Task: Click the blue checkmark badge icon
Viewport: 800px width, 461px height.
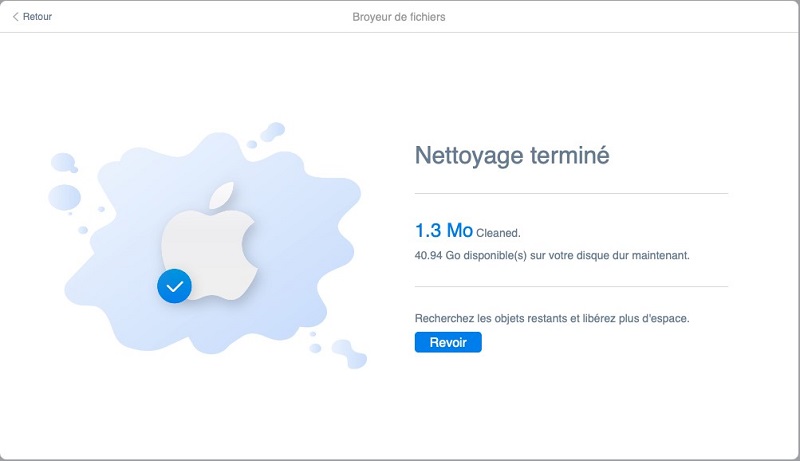Action: [x=174, y=286]
